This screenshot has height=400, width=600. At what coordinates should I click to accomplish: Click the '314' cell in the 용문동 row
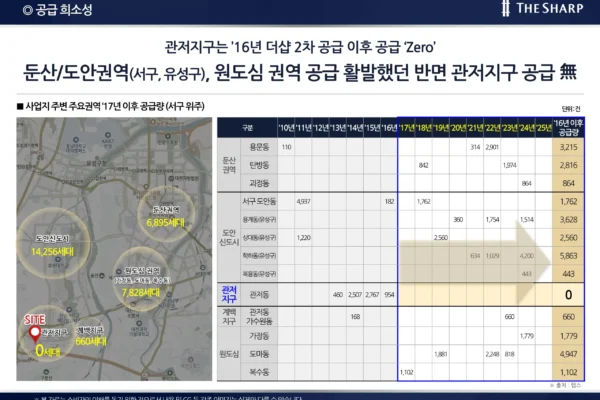(475, 147)
